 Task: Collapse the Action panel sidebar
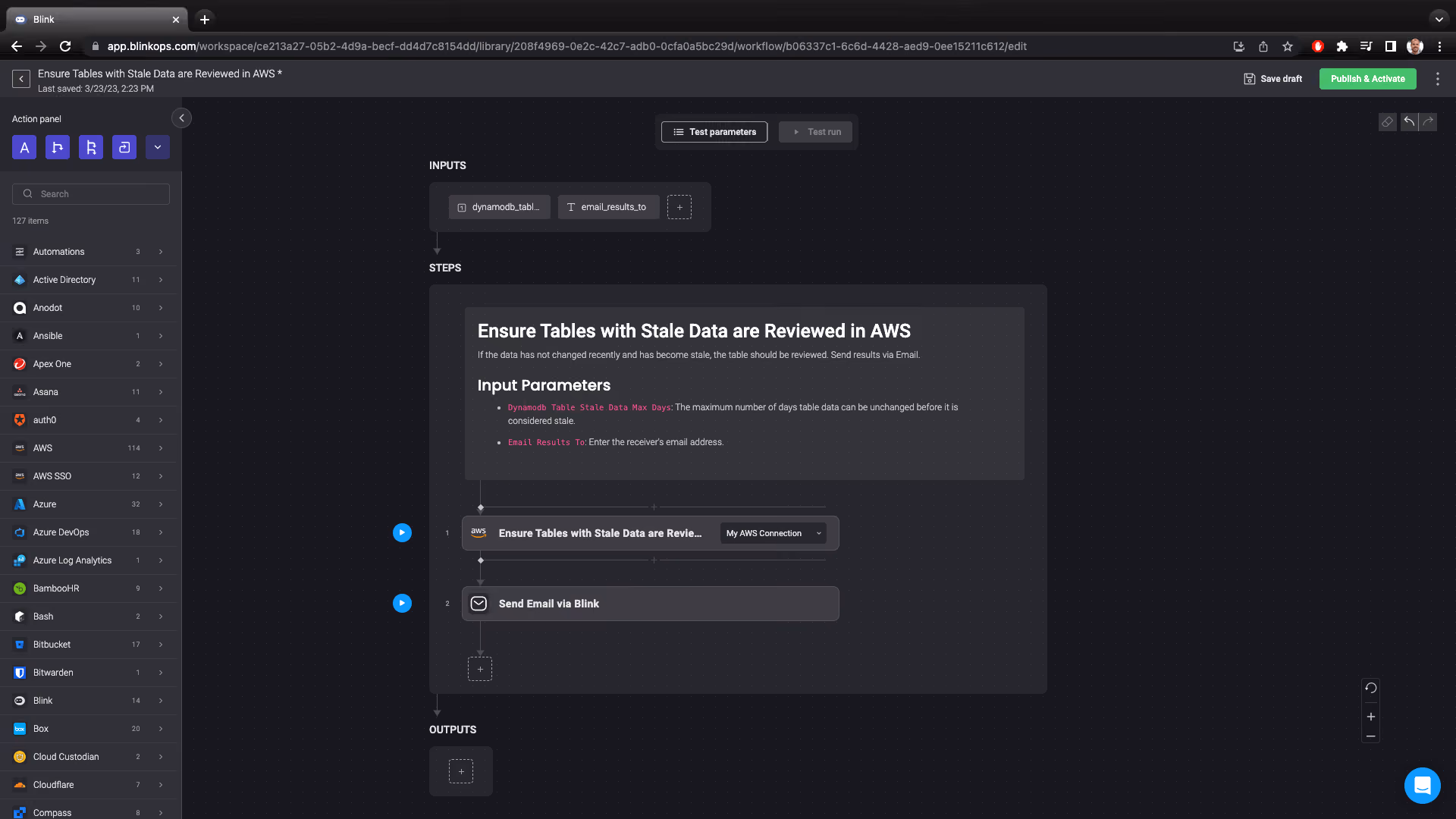coord(181,118)
